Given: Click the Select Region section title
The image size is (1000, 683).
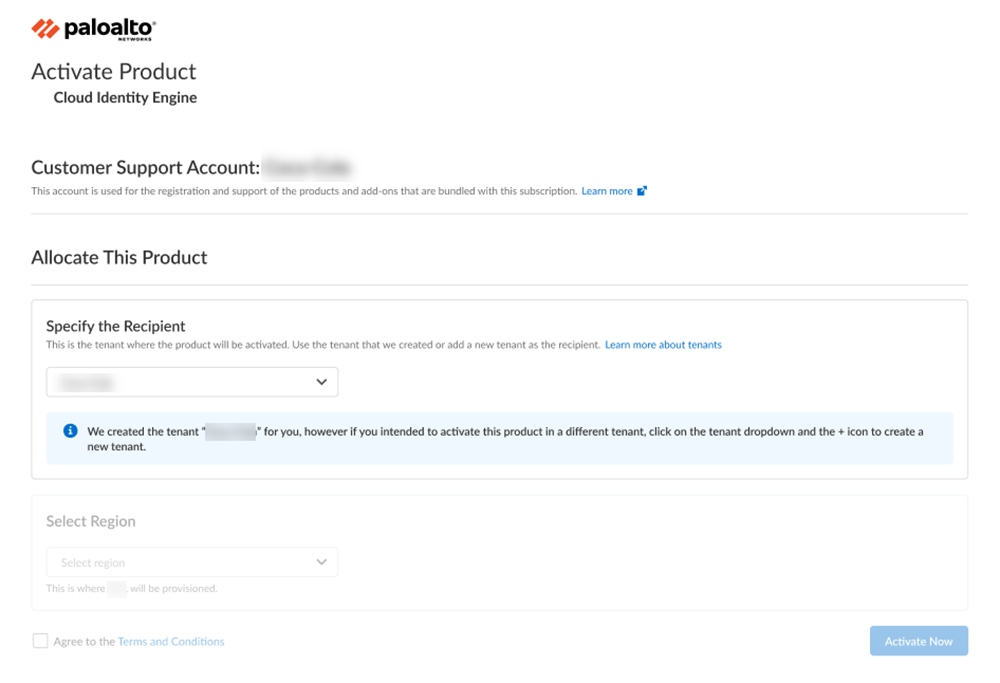Looking at the screenshot, I should [x=91, y=521].
